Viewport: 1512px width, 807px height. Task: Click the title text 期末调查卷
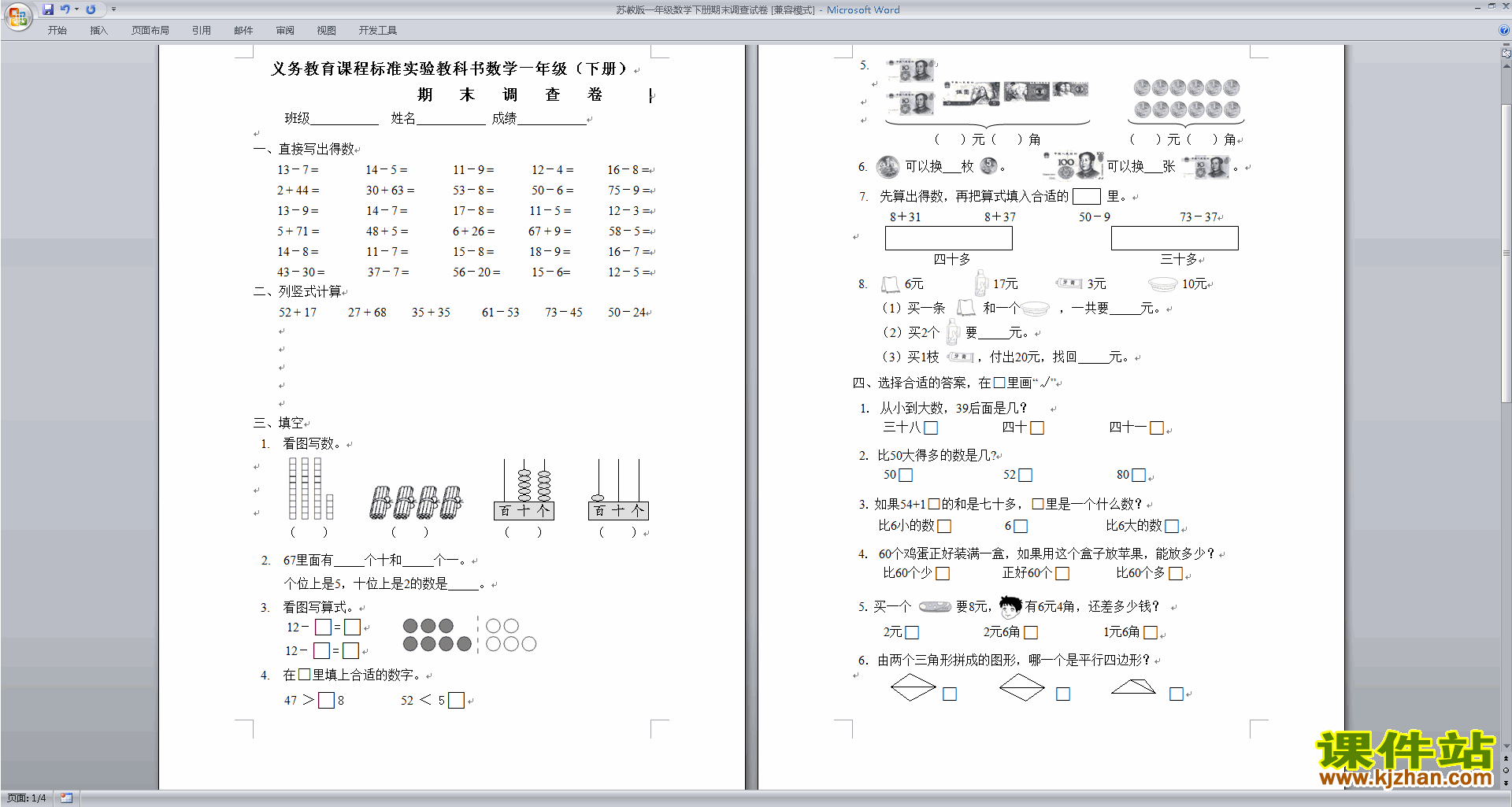pos(510,95)
